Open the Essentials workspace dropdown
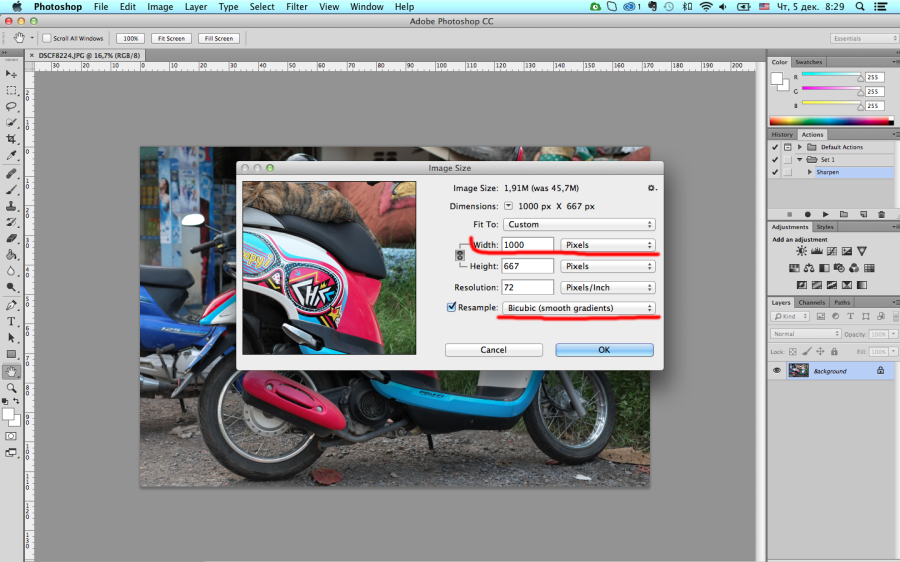900x562 pixels. 864,38
